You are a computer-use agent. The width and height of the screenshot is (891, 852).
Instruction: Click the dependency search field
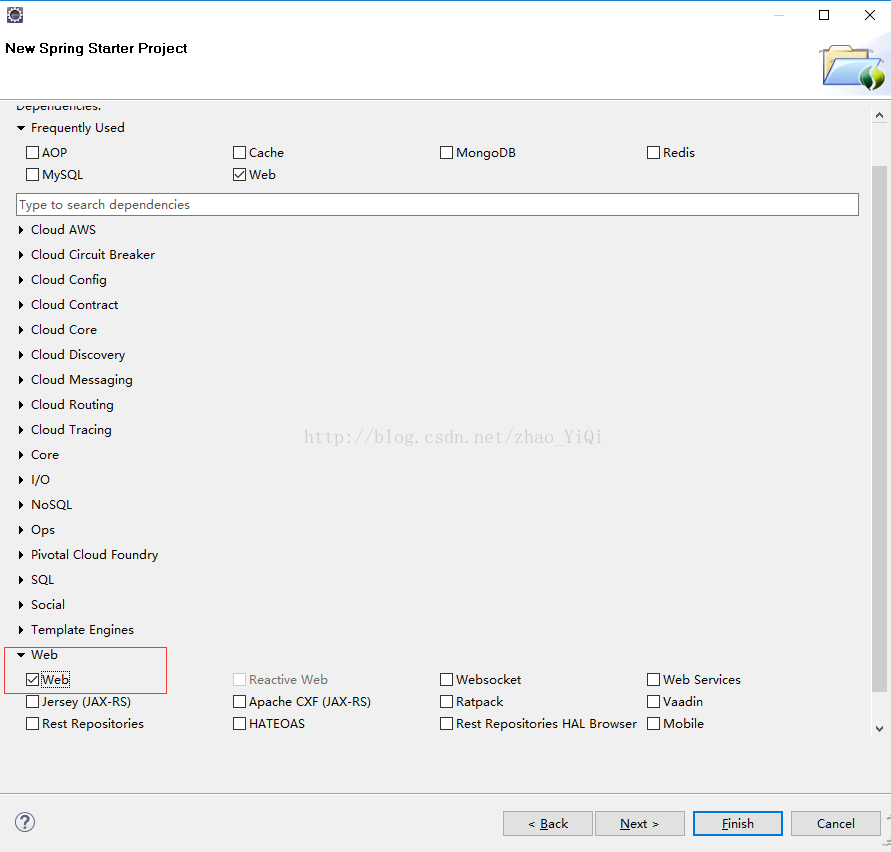click(x=437, y=205)
